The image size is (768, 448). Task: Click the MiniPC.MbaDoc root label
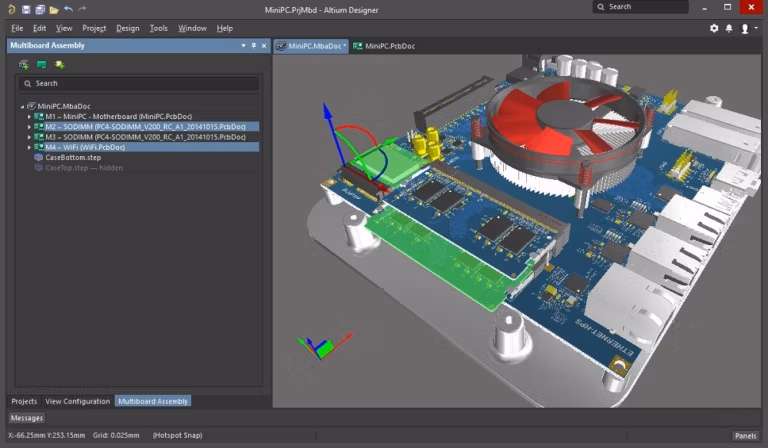click(64, 106)
